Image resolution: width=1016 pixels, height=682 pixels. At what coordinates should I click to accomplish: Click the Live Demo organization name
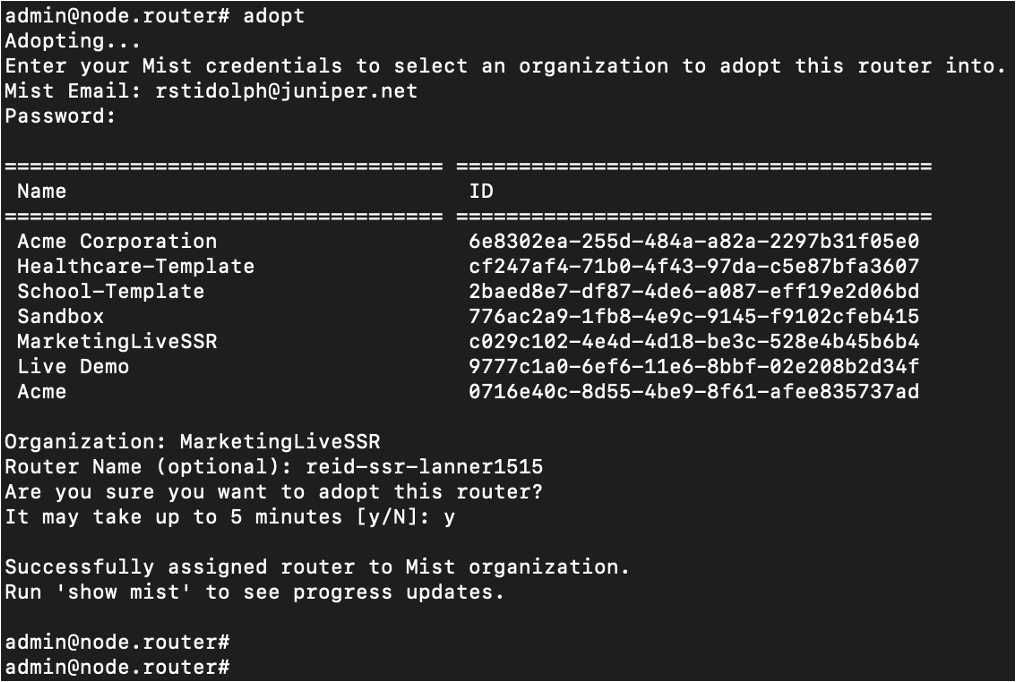pyautogui.click(x=73, y=366)
